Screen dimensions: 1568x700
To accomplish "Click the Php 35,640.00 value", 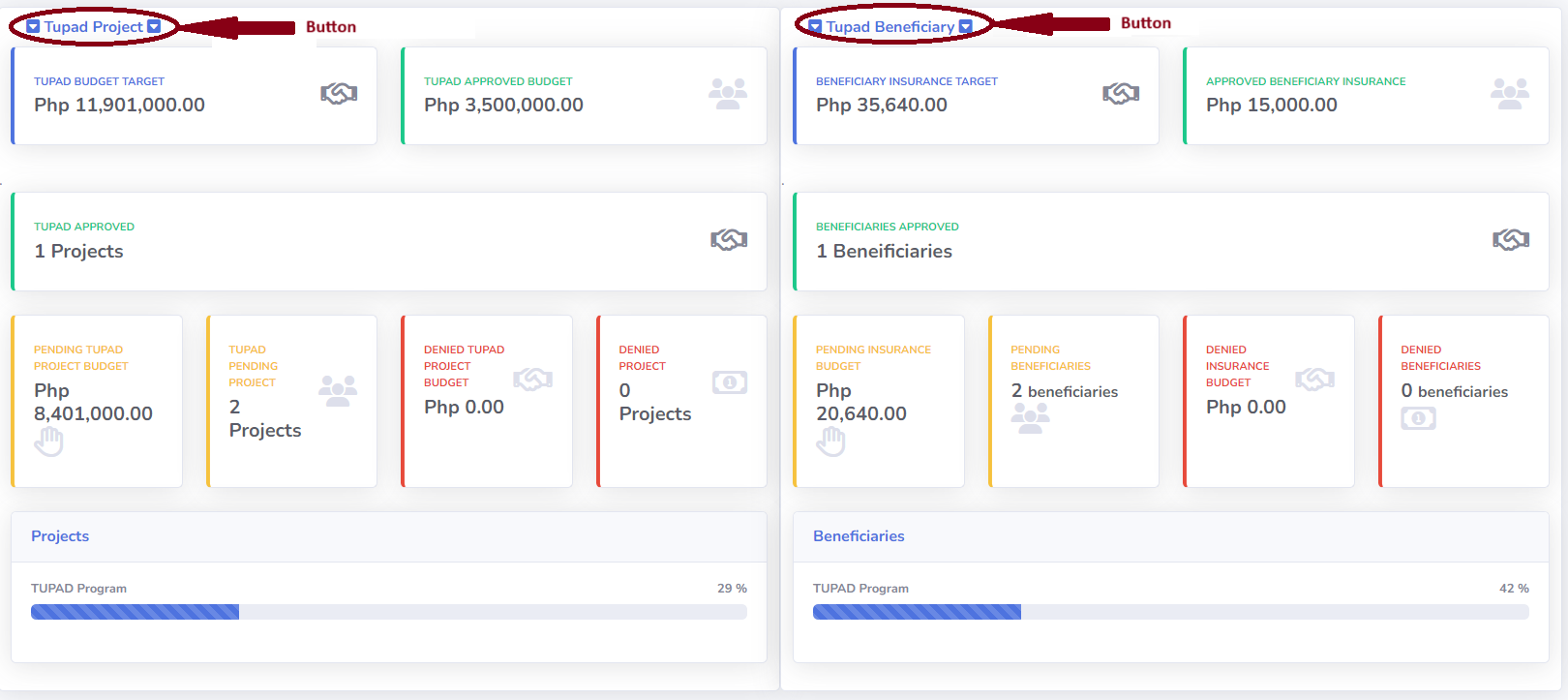I will click(882, 105).
